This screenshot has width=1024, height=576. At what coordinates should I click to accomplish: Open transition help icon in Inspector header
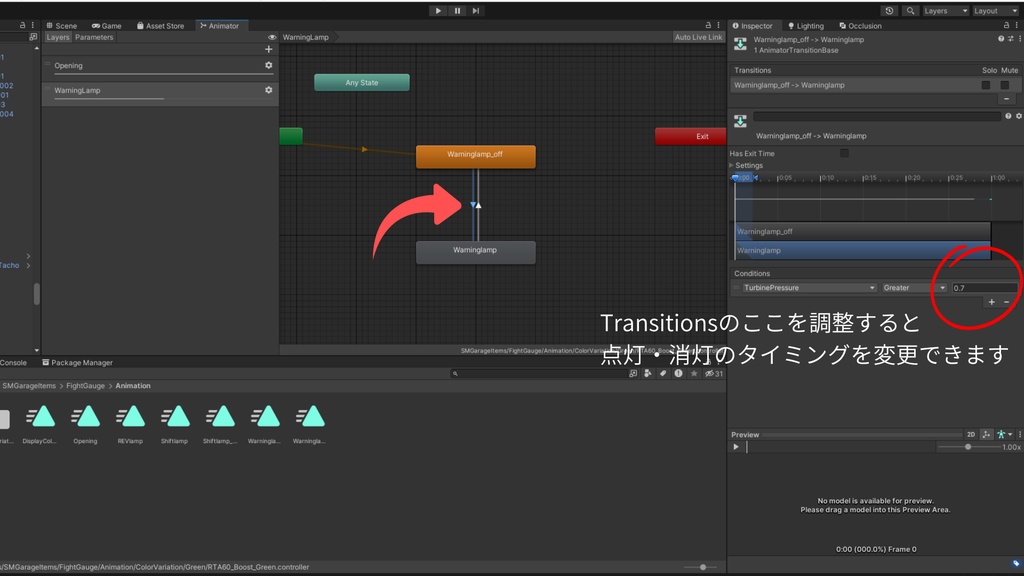point(1000,39)
